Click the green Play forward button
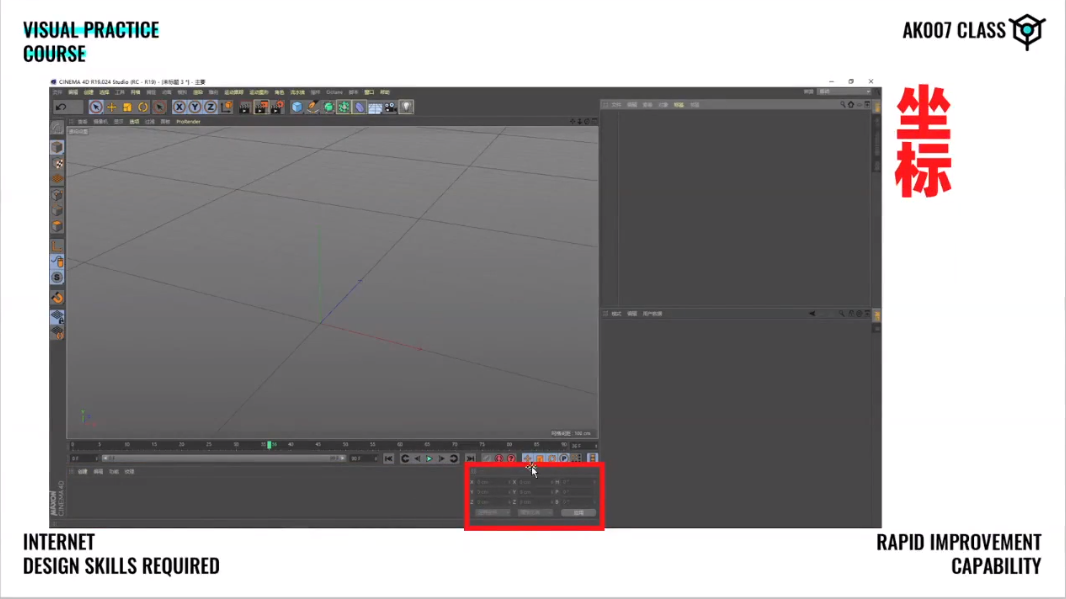 tap(429, 459)
